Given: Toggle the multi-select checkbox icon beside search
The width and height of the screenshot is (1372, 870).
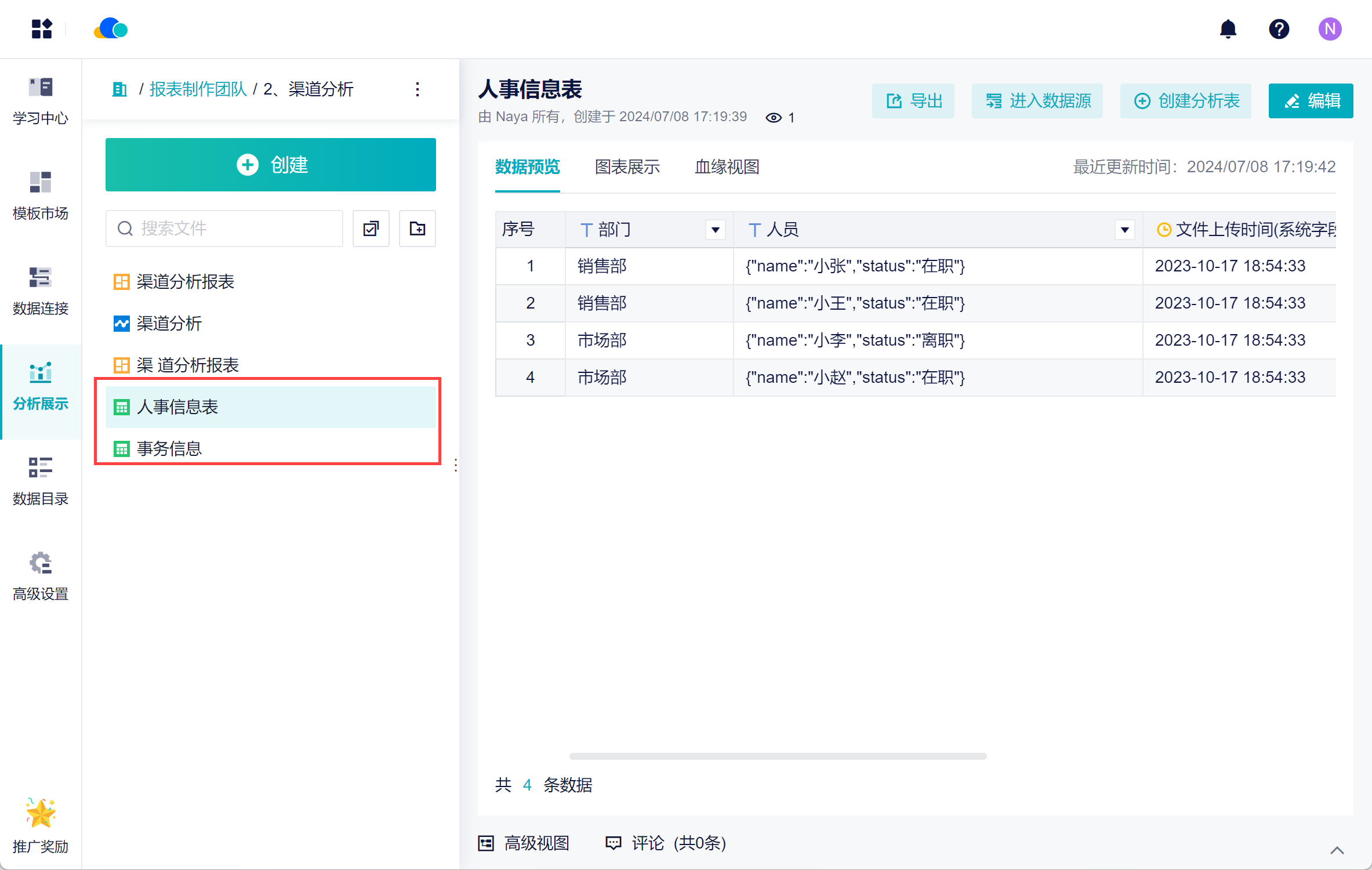Looking at the screenshot, I should [371, 229].
